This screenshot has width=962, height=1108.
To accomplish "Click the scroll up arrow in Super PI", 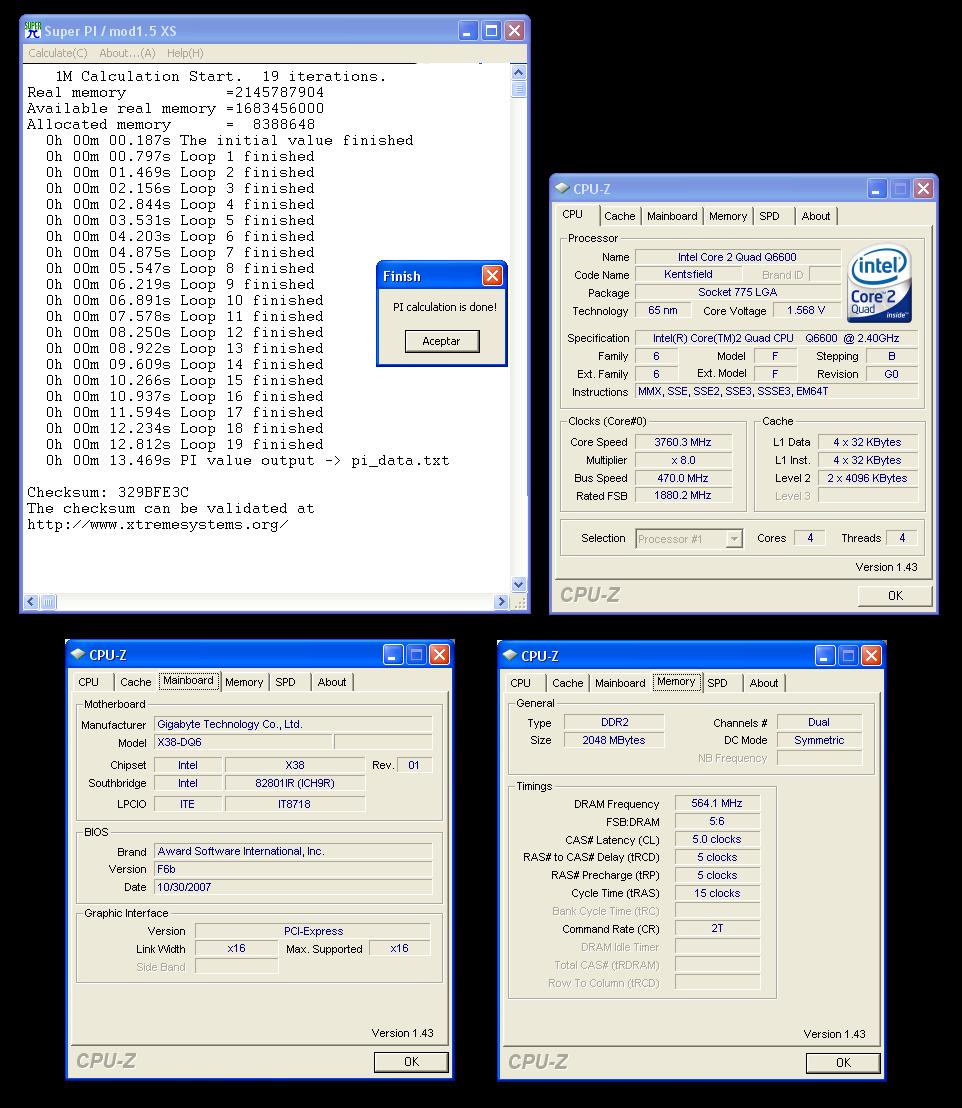I will (x=519, y=72).
